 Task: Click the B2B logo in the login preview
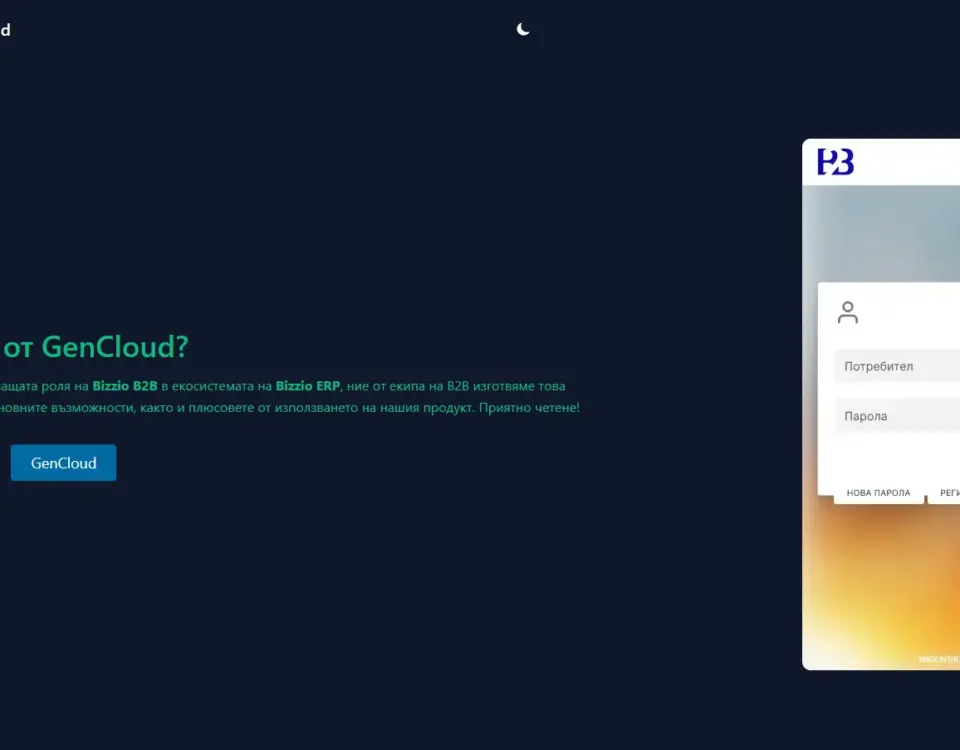pos(835,162)
